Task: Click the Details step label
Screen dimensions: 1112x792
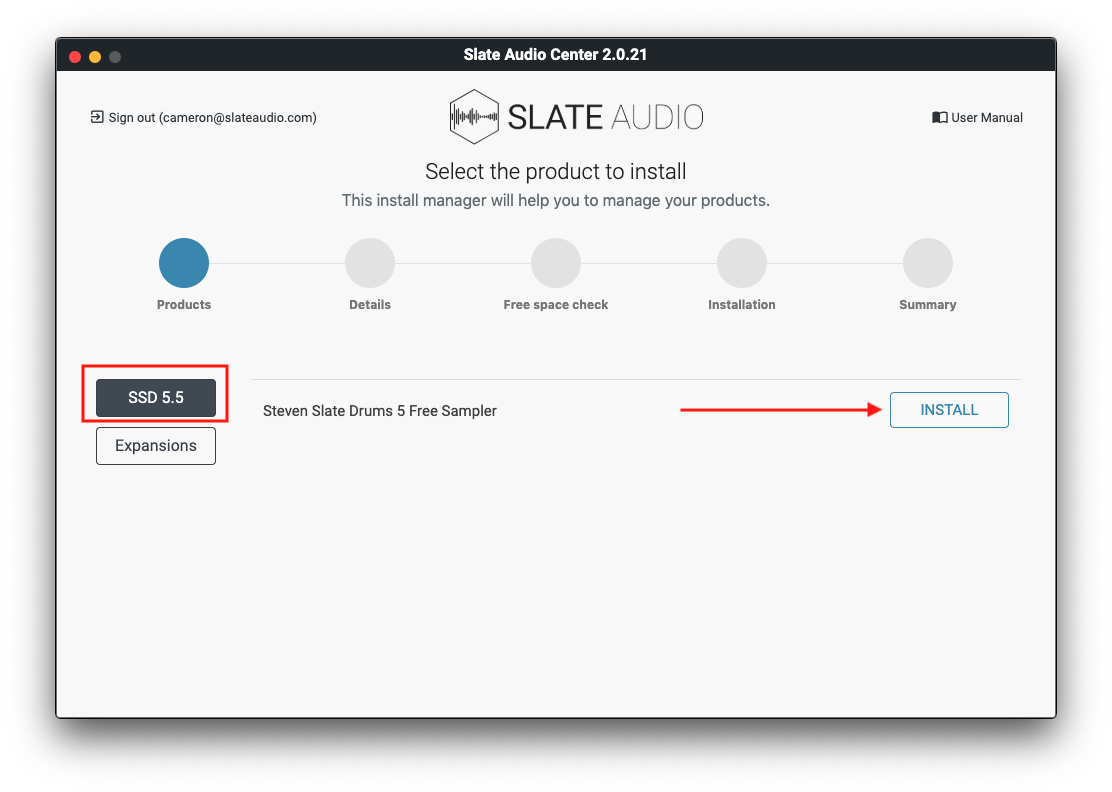Action: 370,305
